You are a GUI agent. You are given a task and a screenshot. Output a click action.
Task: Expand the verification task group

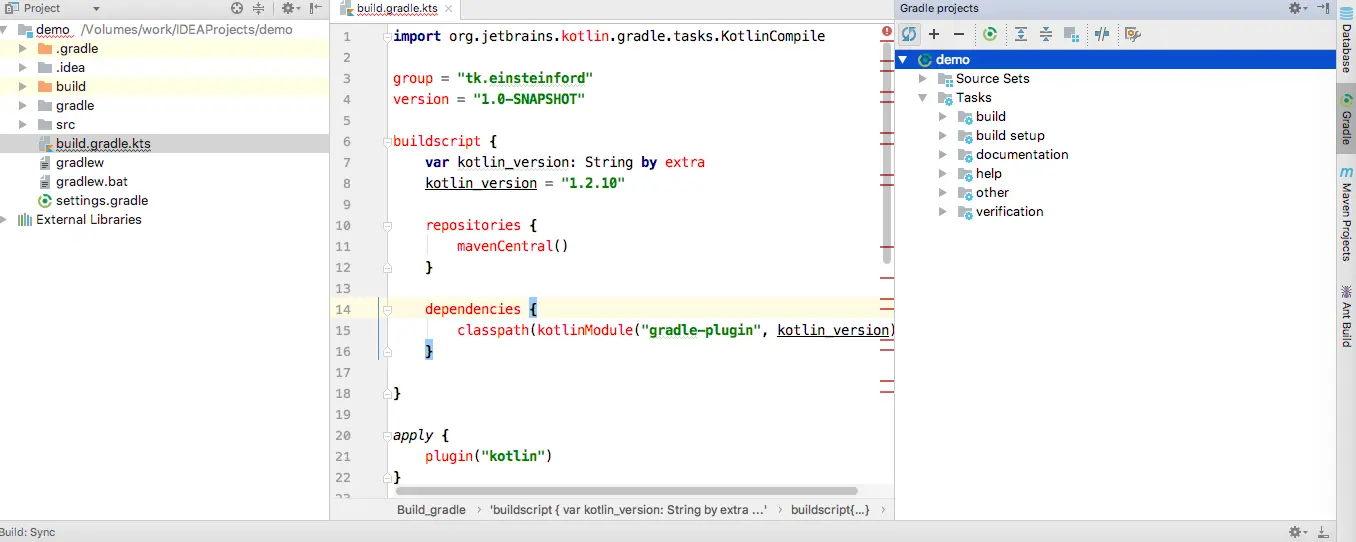coord(942,212)
